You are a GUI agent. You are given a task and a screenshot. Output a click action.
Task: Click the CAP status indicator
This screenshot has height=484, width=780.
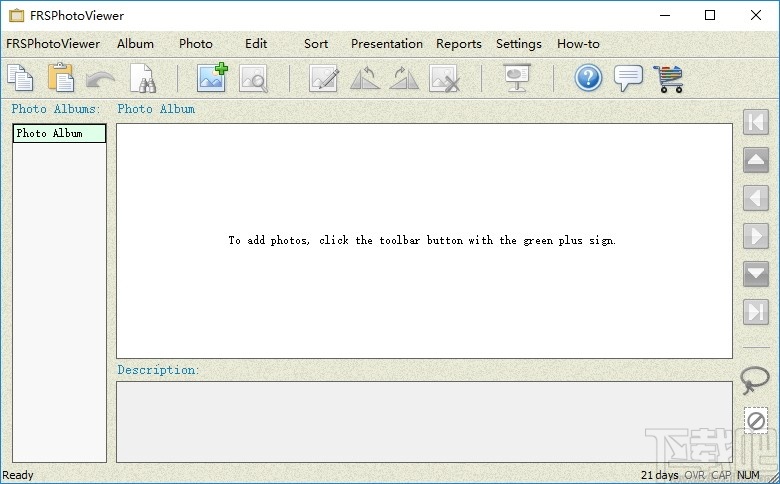click(x=721, y=475)
